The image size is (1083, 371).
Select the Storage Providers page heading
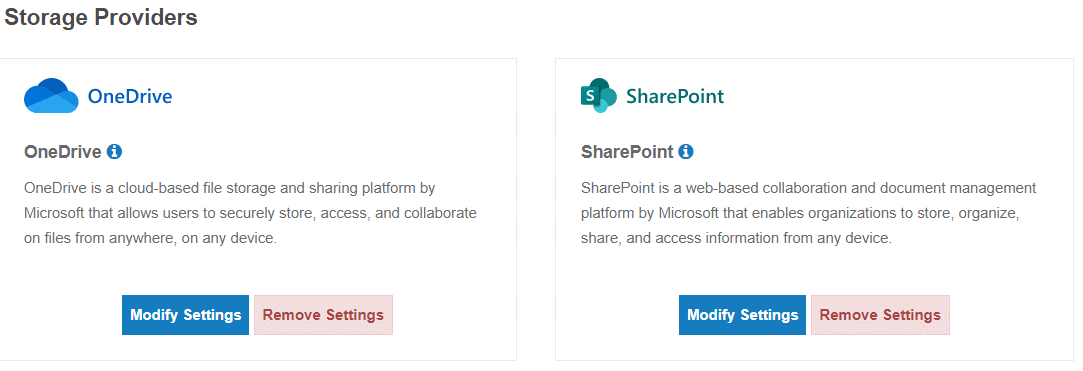tap(101, 17)
